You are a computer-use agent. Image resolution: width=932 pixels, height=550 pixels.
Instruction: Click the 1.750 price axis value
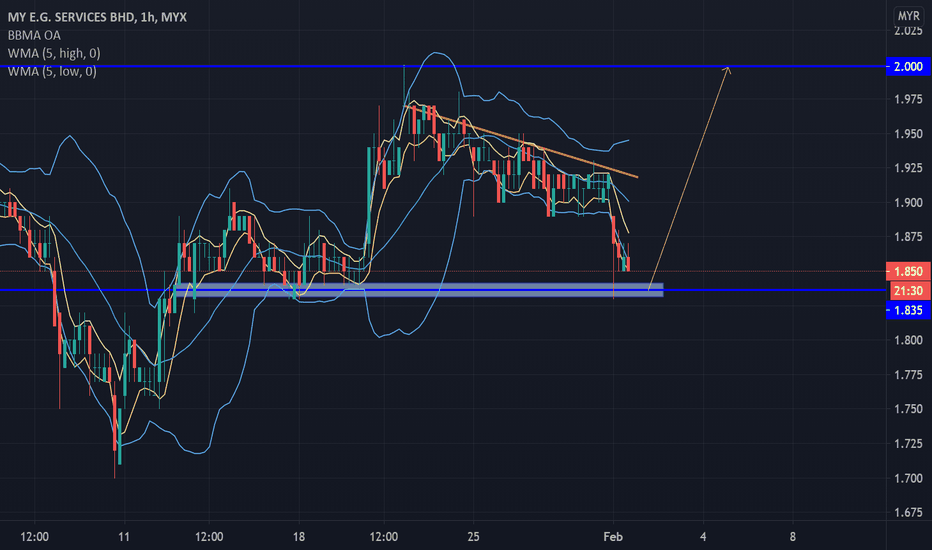908,409
